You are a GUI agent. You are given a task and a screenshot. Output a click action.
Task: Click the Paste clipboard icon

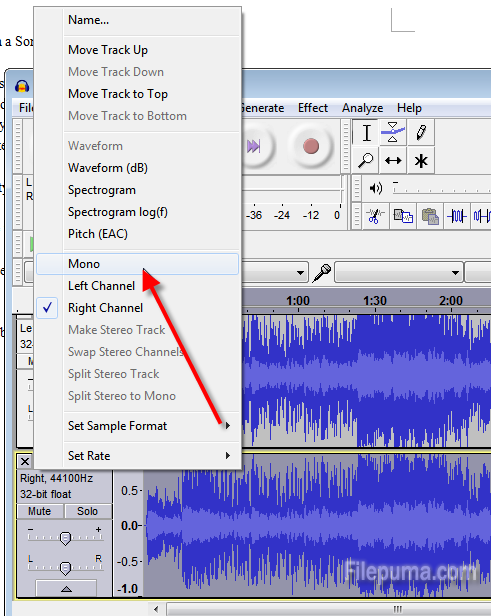430,216
